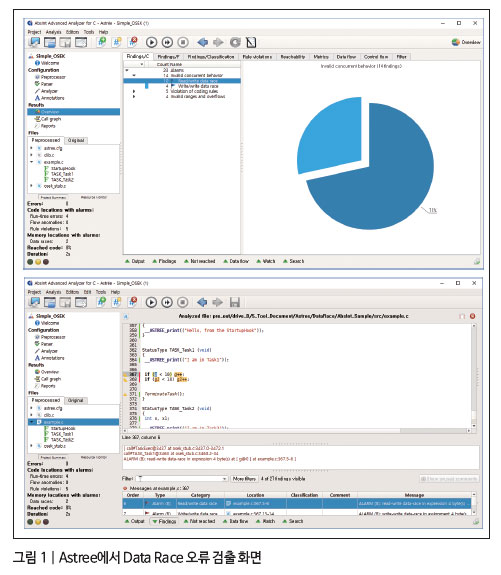Click second layout toolbar icon in code-view window

pyautogui.click(x=50, y=302)
